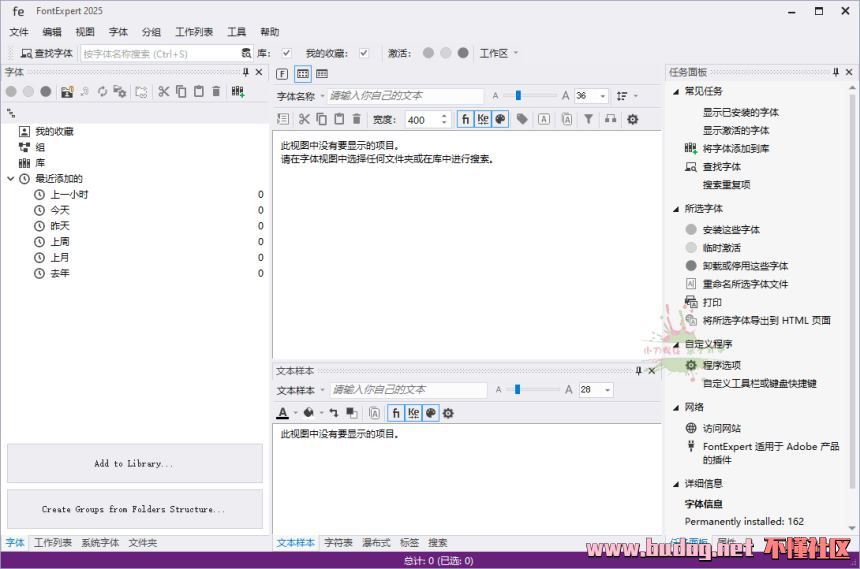Toggle the 库 (Library) search checkbox
860x569 pixels.
(287, 53)
